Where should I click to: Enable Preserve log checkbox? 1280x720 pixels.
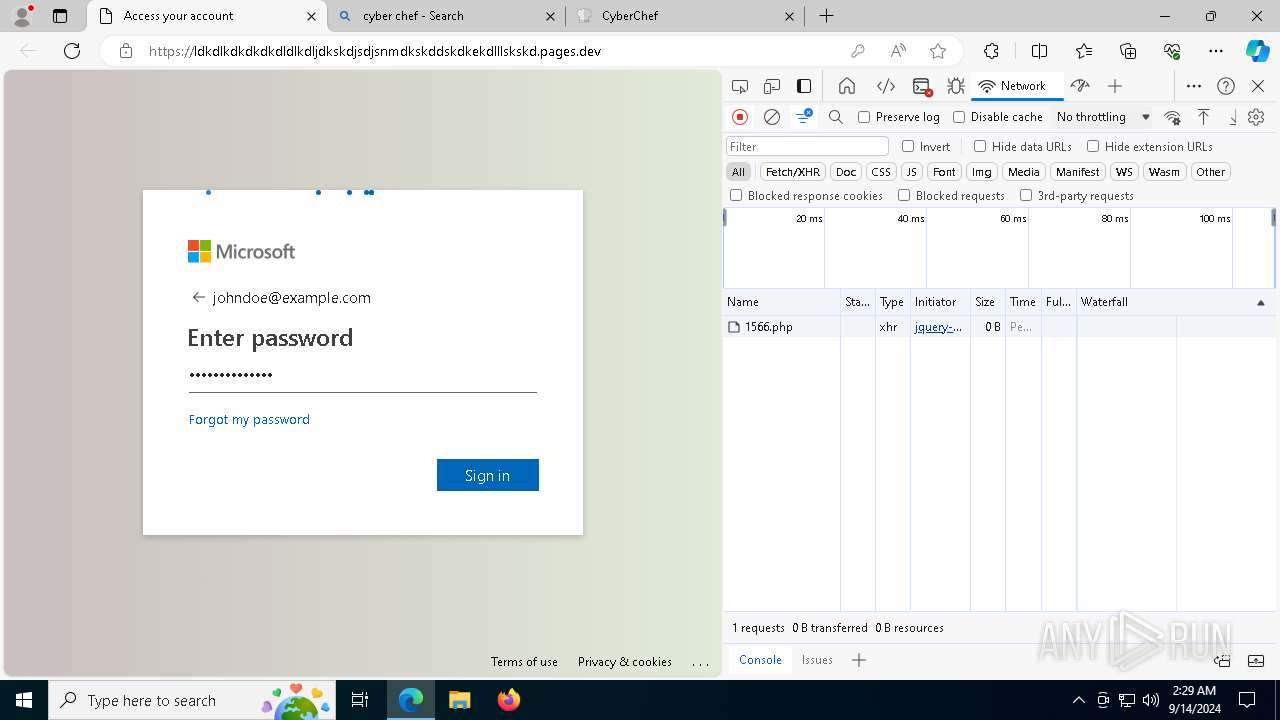pos(864,117)
